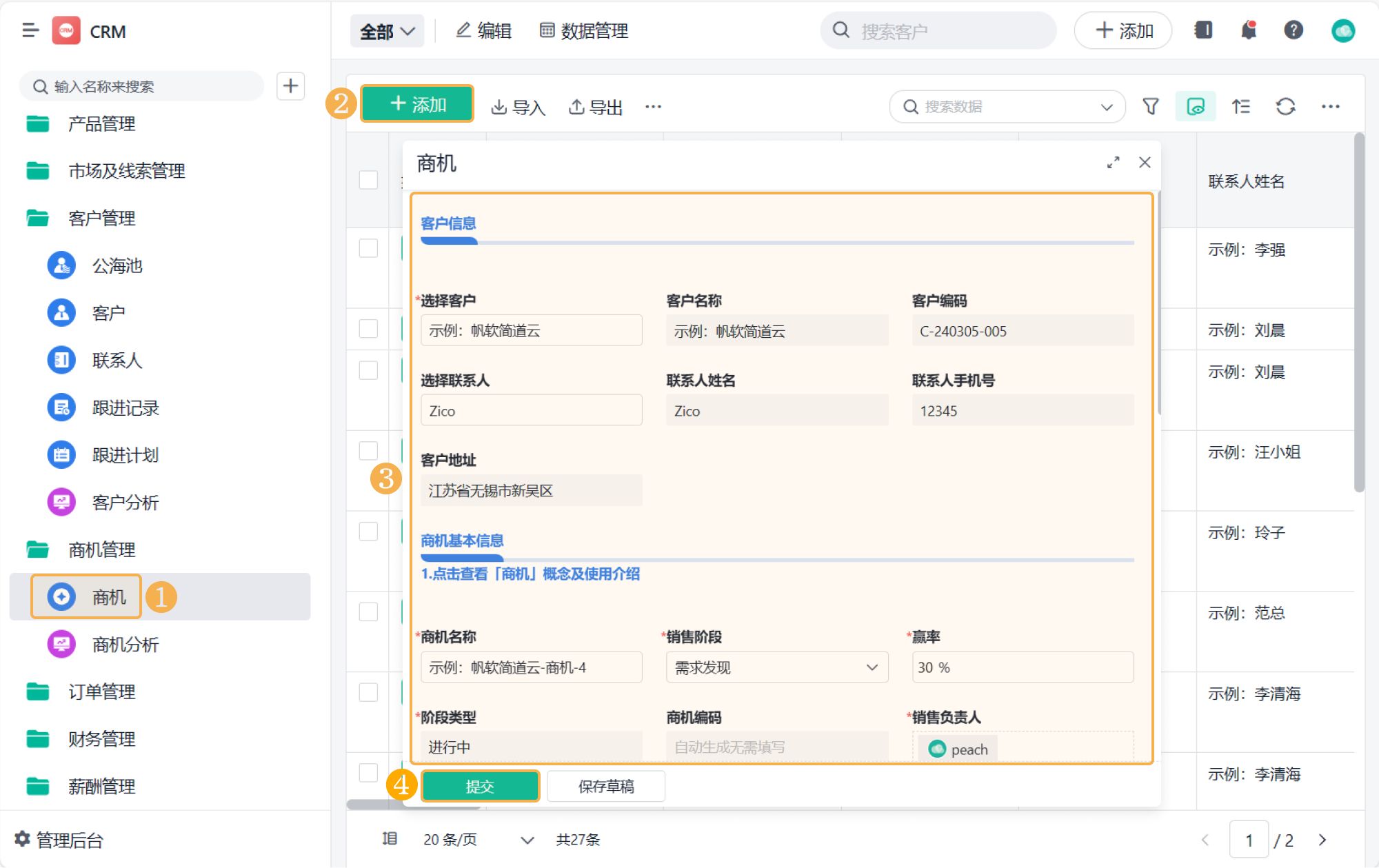Click the green 提交 button
This screenshot has height=868, width=1379.
480,786
